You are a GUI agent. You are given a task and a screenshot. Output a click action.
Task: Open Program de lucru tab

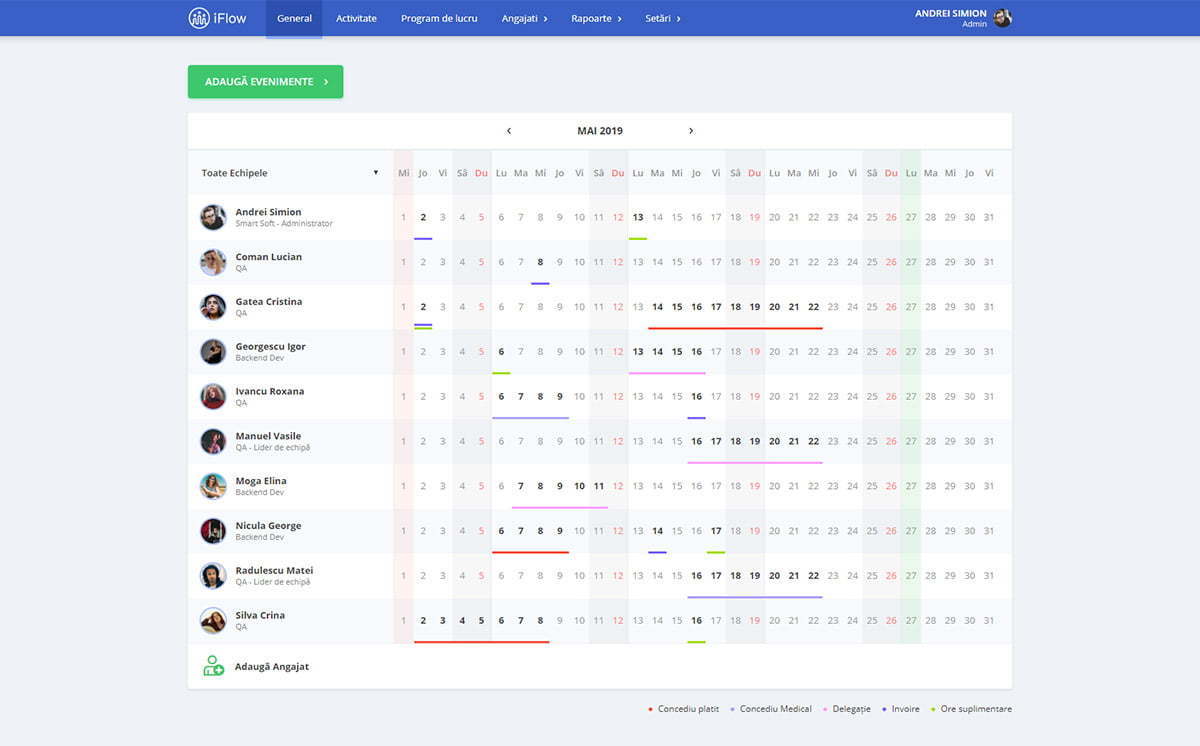439,18
